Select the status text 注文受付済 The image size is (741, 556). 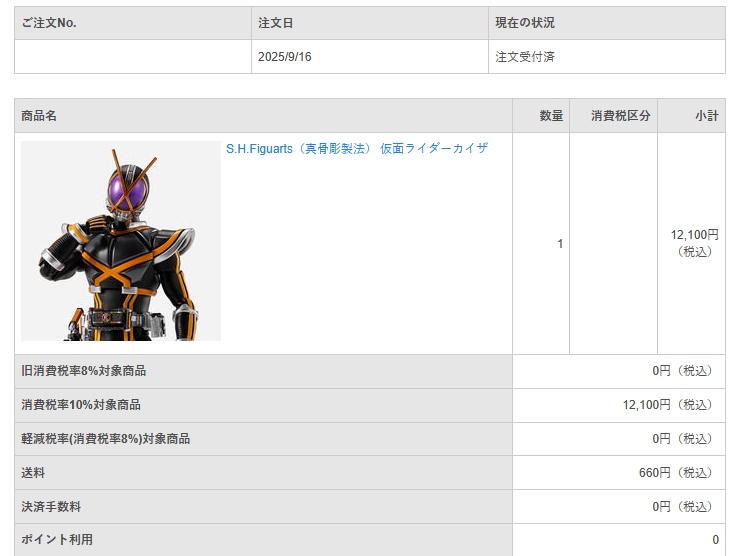coord(525,57)
